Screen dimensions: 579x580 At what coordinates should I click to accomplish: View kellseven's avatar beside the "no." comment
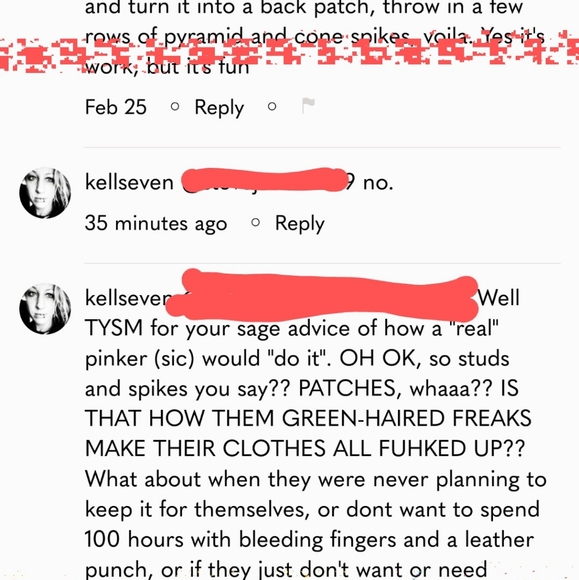pos(45,193)
